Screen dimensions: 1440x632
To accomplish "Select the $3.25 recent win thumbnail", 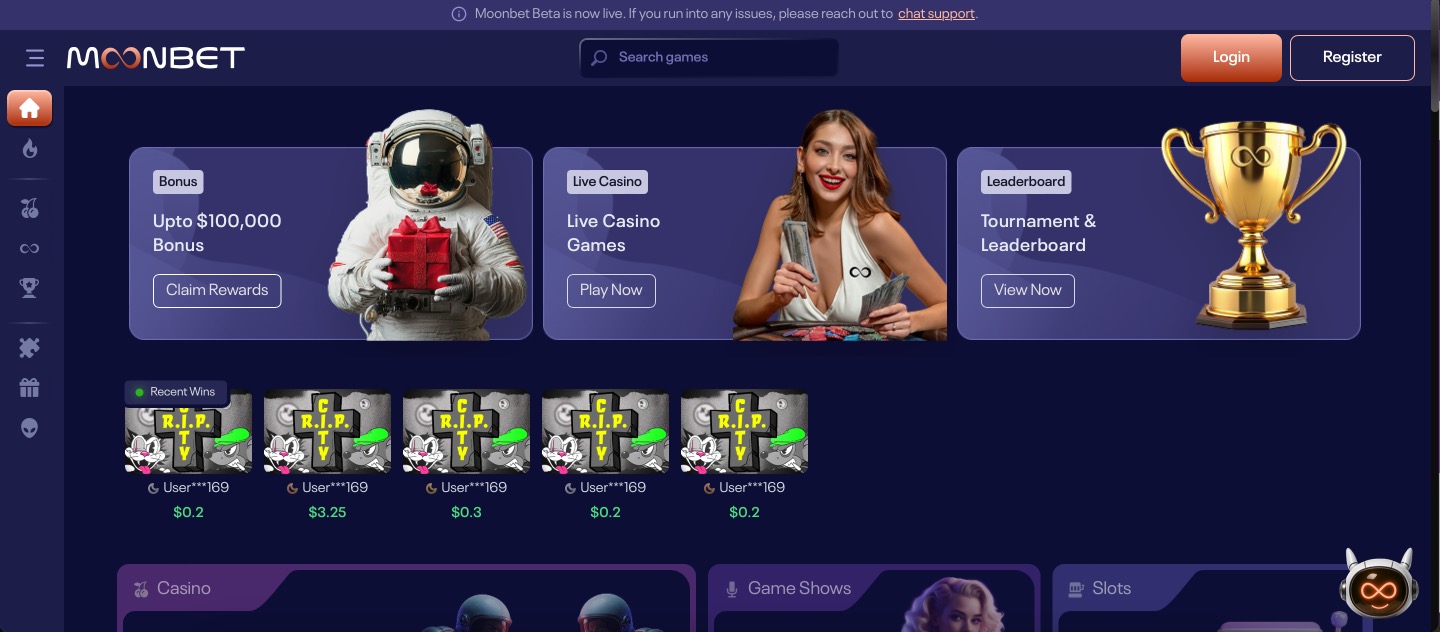I will tap(328, 432).
